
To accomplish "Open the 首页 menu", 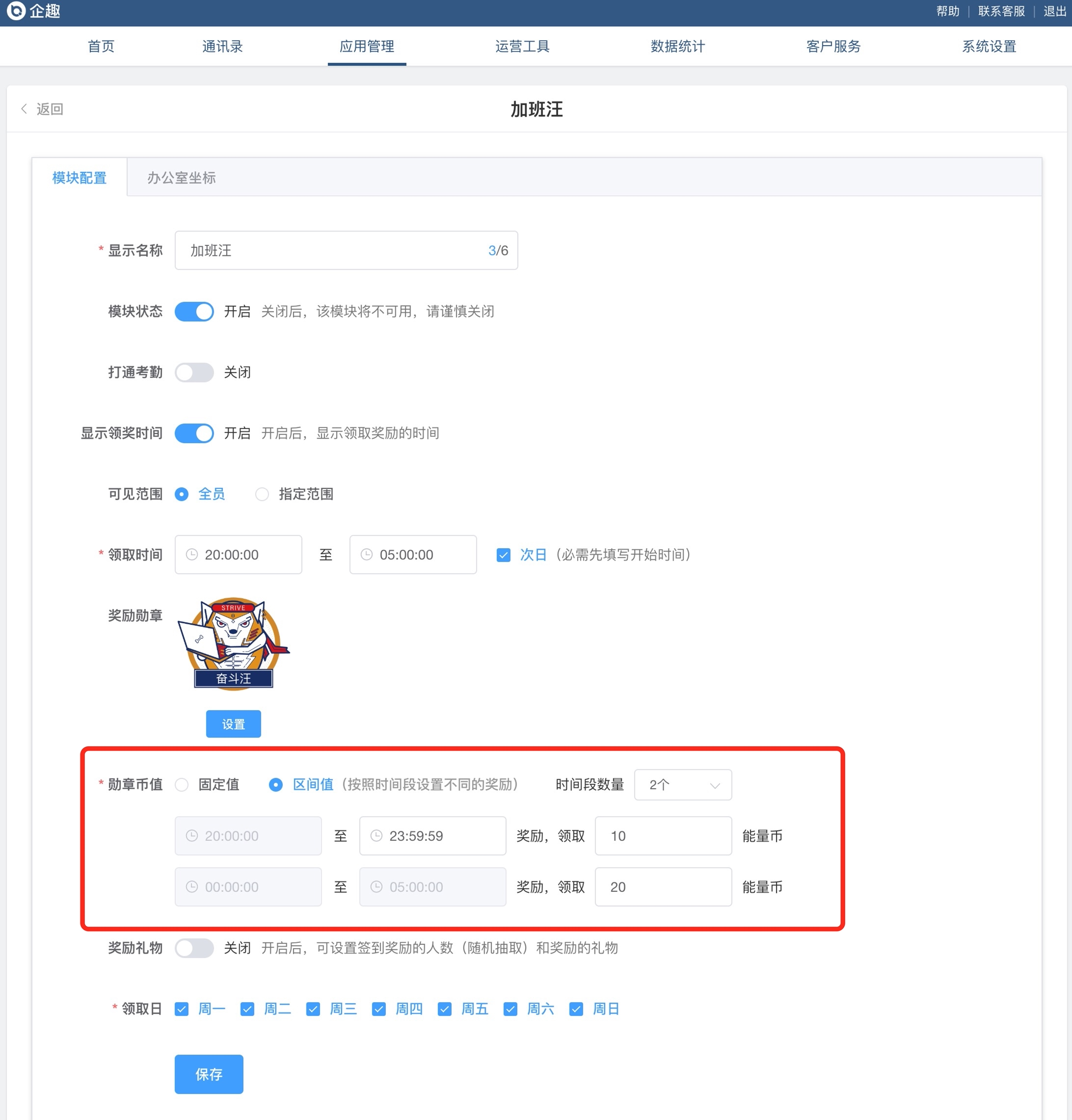I will 101,46.
